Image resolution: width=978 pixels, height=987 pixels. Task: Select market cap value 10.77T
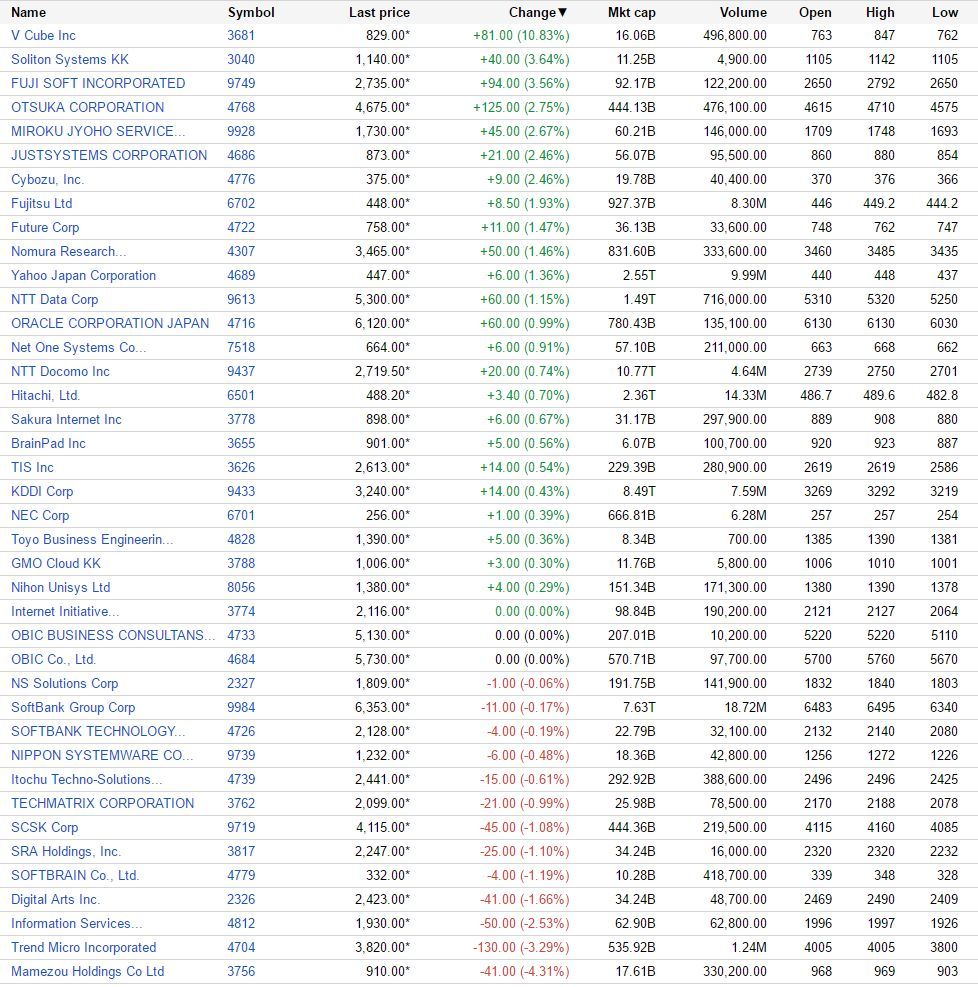(636, 371)
